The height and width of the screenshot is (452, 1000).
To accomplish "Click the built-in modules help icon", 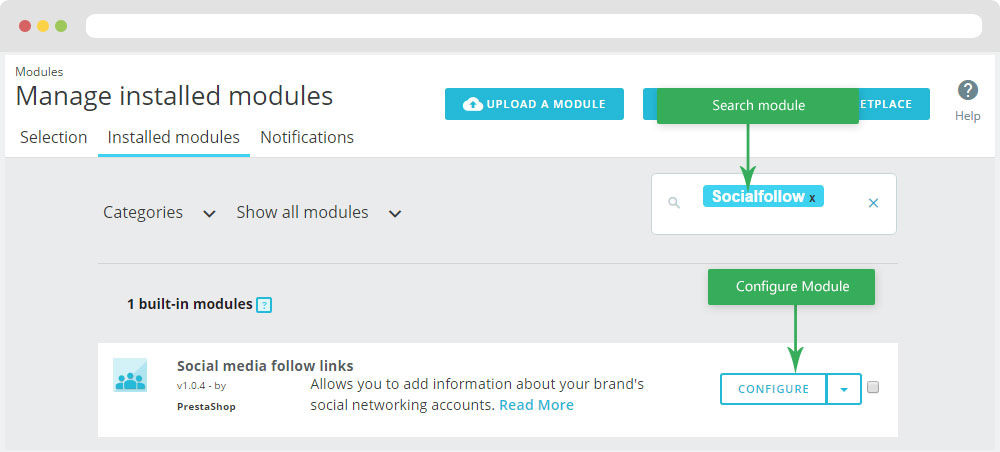I will [x=264, y=305].
